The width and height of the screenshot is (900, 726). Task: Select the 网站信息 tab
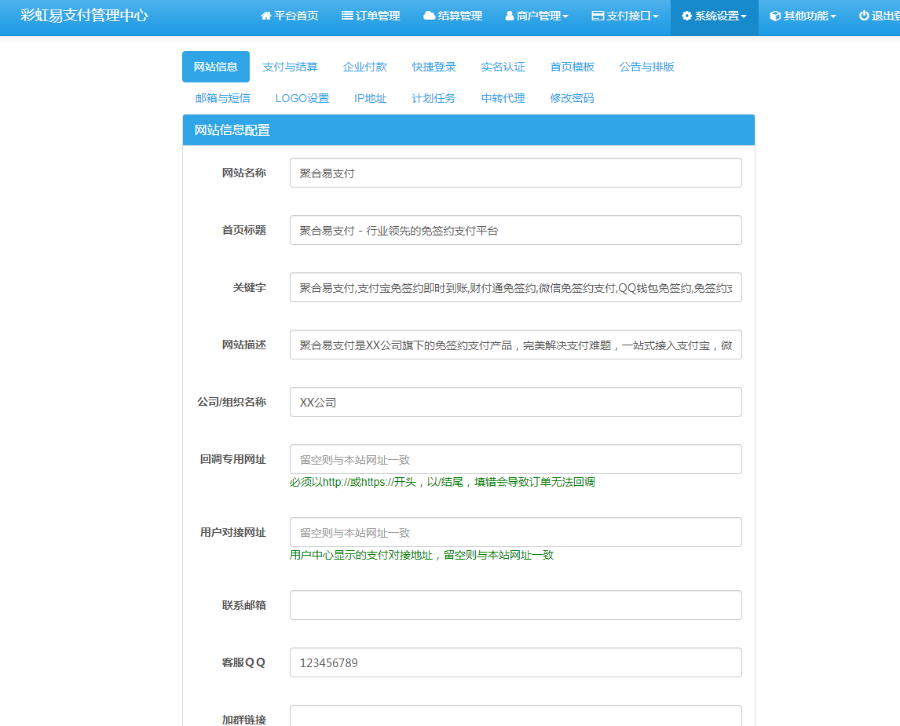pos(216,67)
